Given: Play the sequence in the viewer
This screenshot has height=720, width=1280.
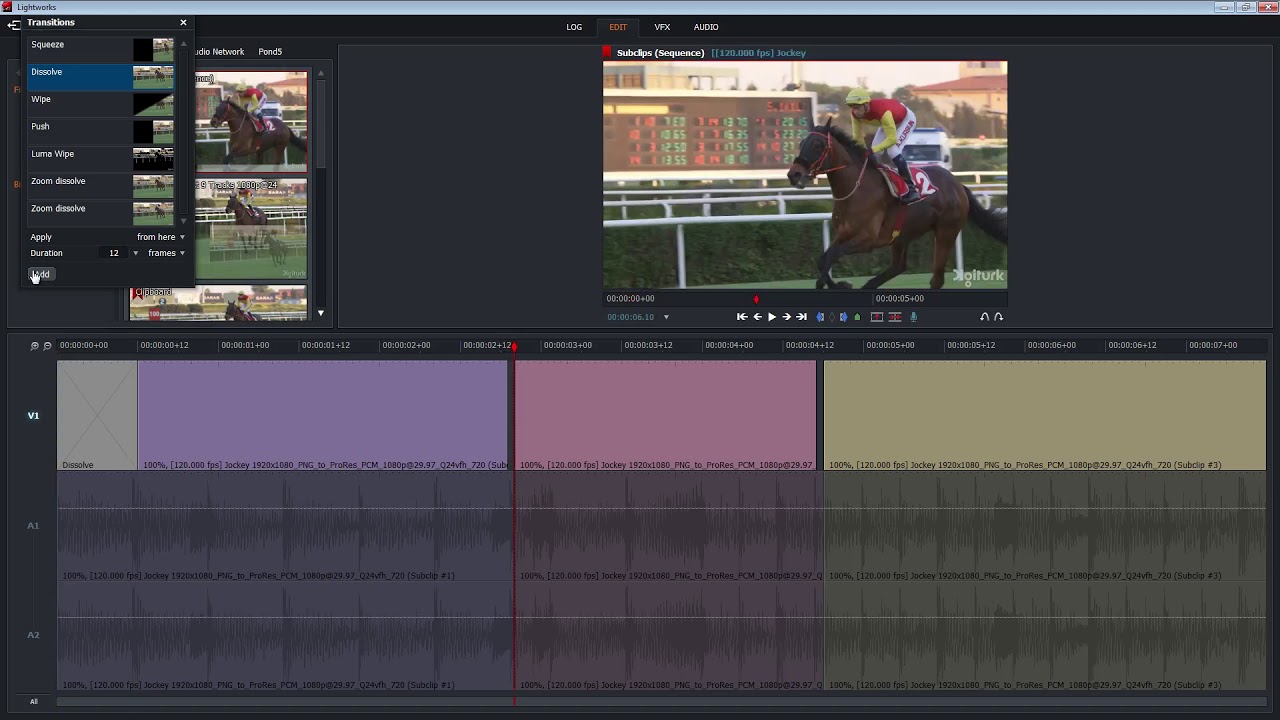Looking at the screenshot, I should coord(771,317).
